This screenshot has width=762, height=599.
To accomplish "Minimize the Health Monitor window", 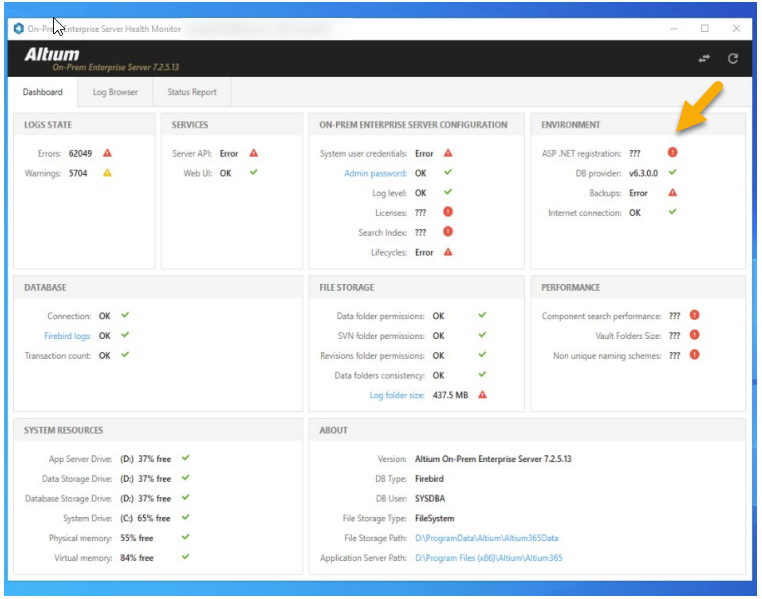I will click(674, 29).
